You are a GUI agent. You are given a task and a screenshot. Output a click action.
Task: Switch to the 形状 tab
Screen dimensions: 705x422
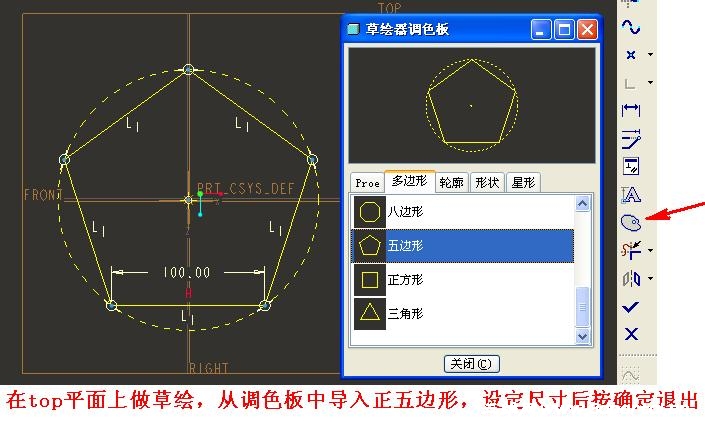point(487,182)
